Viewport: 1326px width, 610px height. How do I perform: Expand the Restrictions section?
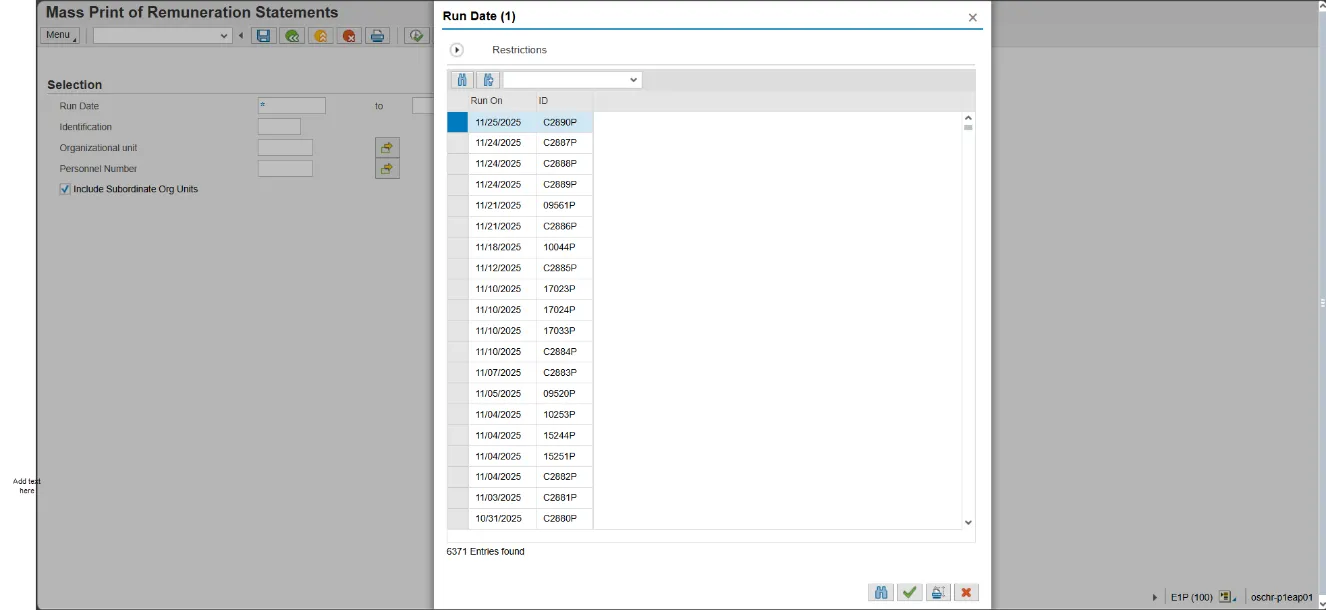[457, 50]
